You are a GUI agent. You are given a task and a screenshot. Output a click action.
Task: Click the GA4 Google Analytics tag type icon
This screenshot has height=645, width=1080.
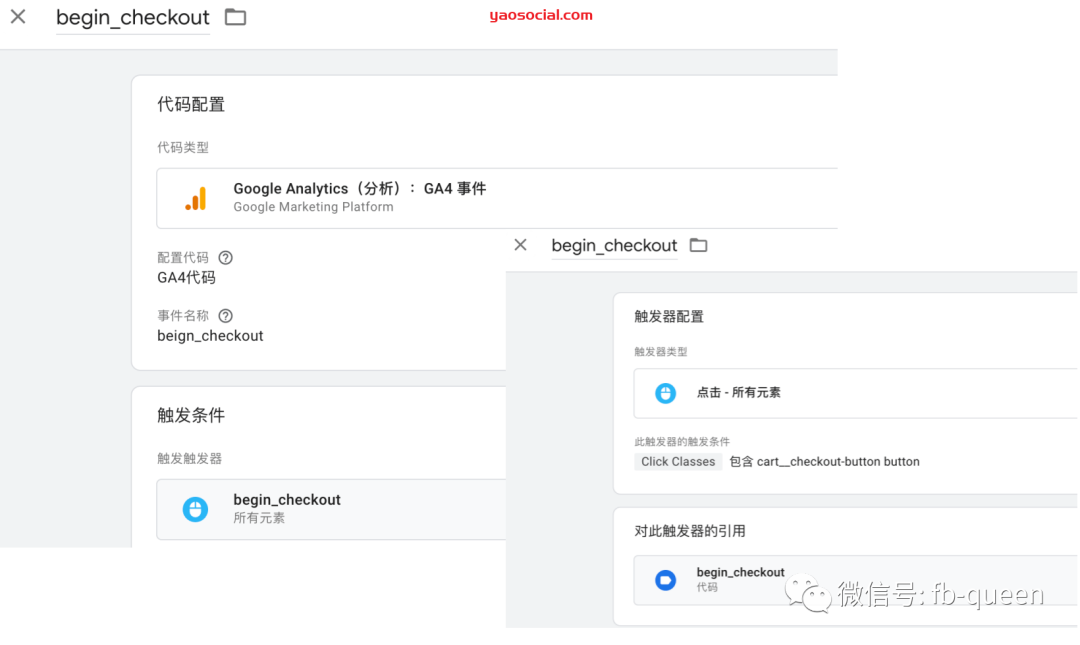pos(196,197)
